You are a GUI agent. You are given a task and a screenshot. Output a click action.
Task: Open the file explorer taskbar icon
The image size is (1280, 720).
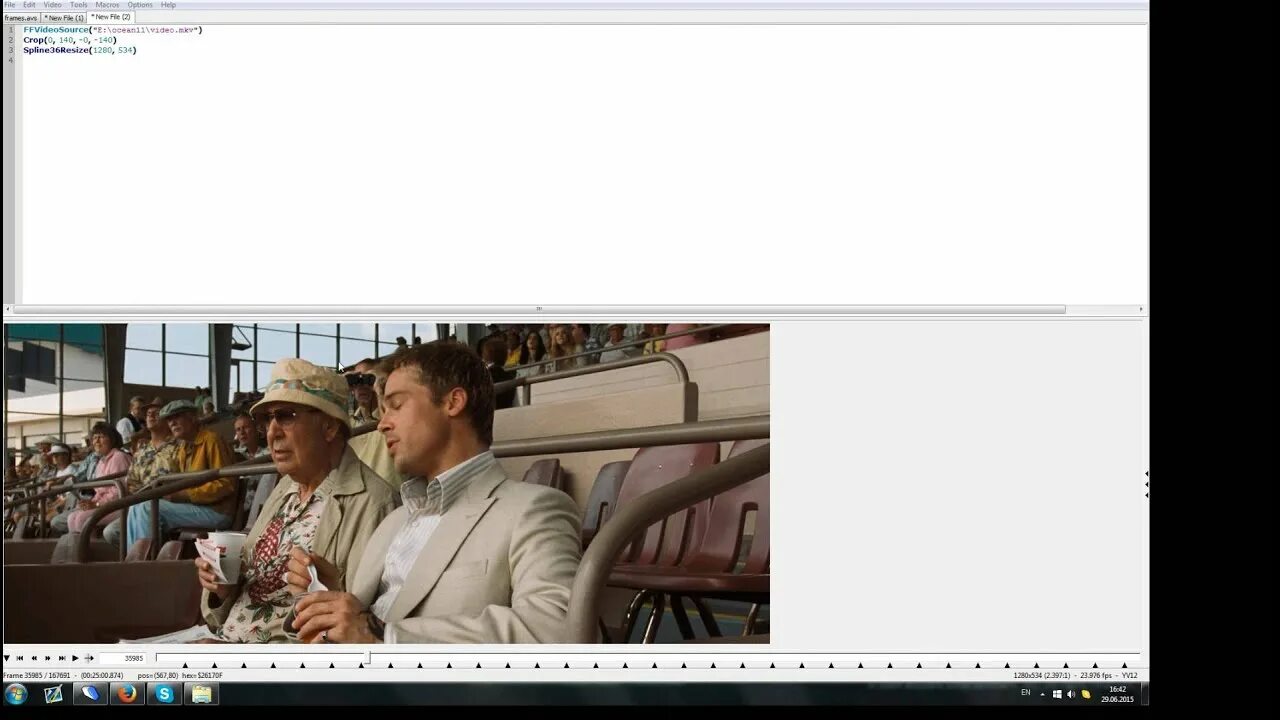click(x=201, y=694)
